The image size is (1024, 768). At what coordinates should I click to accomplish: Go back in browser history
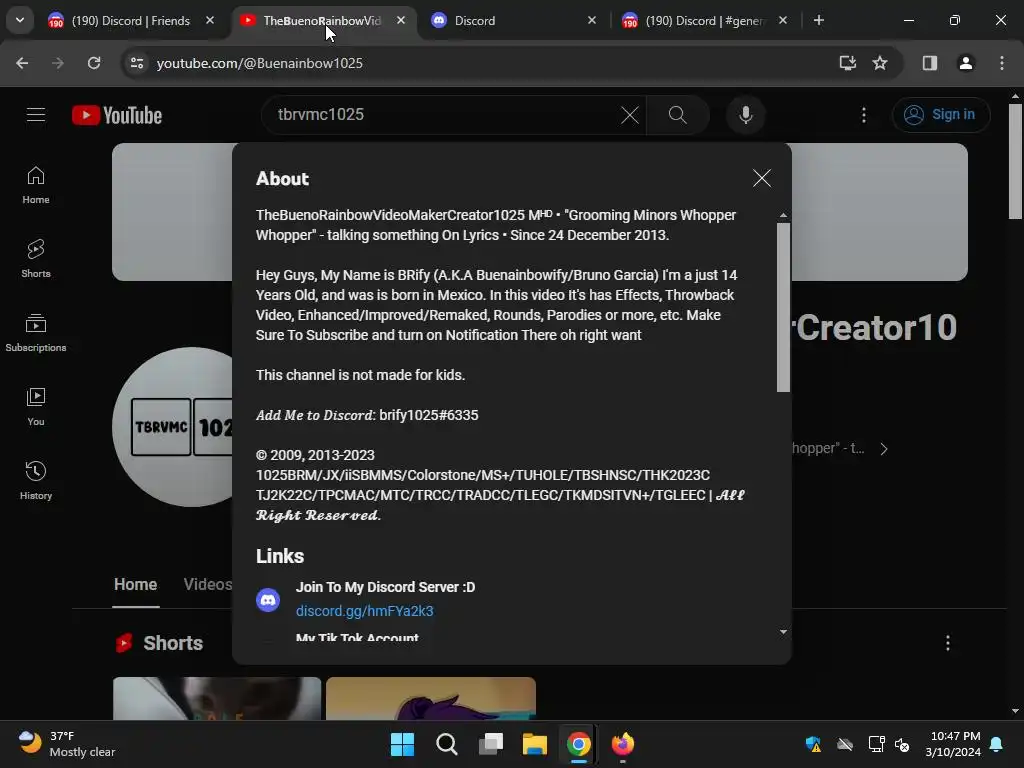[x=22, y=63]
